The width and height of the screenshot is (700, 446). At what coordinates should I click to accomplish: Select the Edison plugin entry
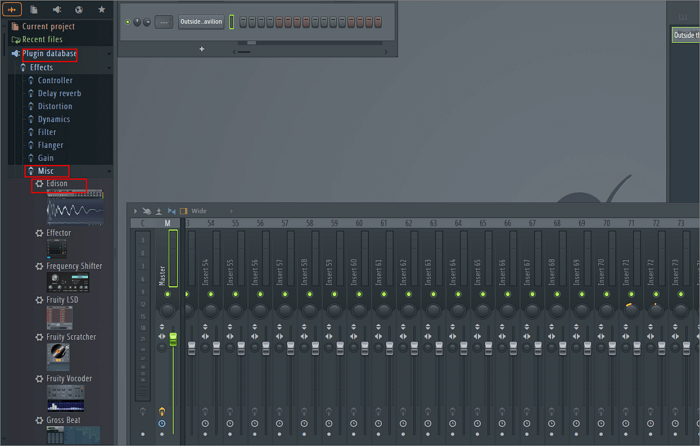point(57,183)
